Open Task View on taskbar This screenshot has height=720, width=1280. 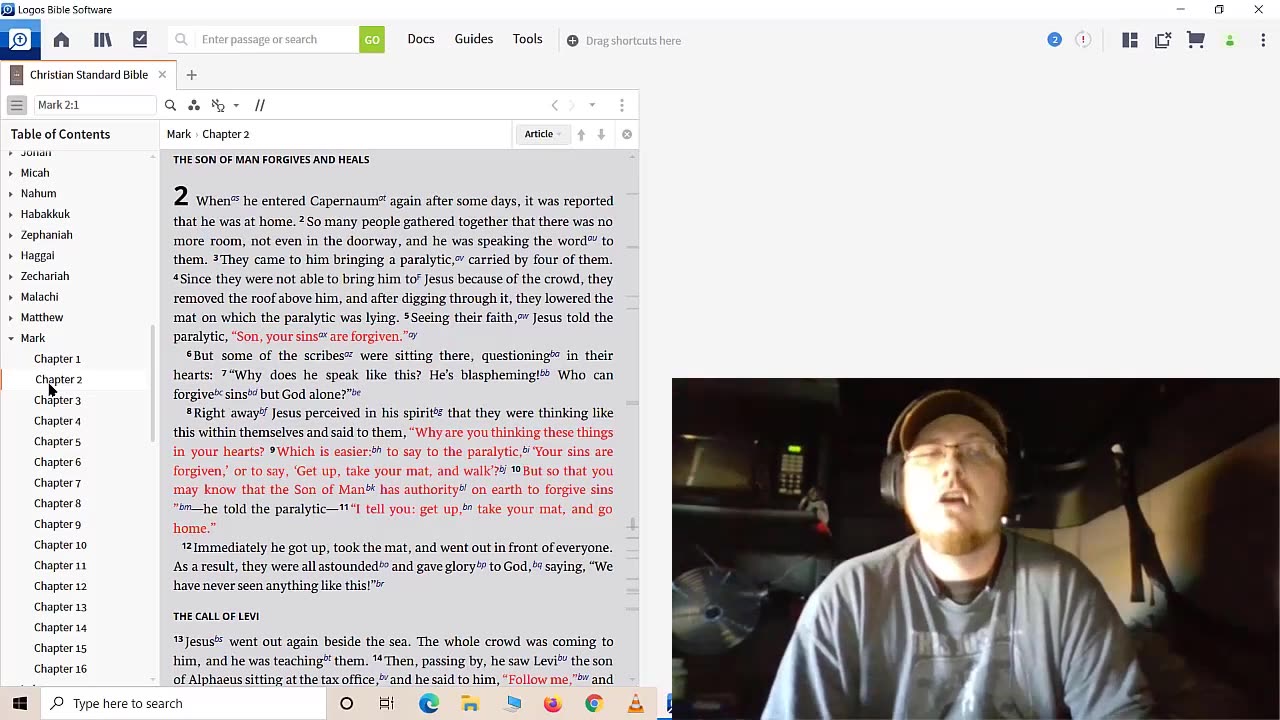(x=387, y=703)
